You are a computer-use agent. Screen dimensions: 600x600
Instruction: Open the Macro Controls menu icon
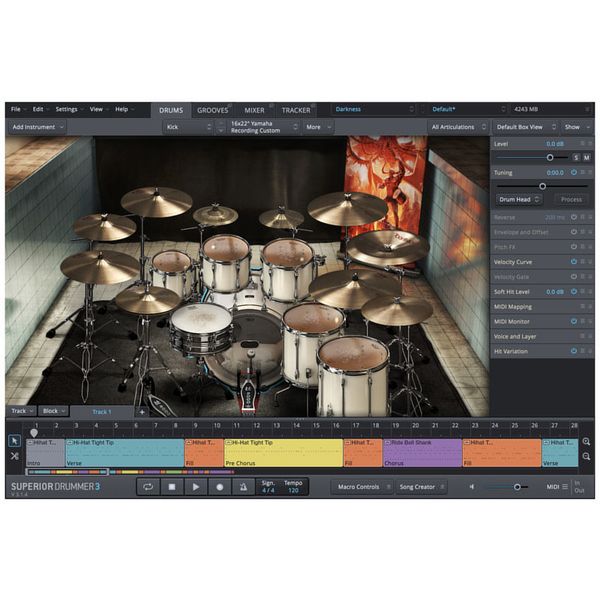click(x=388, y=487)
